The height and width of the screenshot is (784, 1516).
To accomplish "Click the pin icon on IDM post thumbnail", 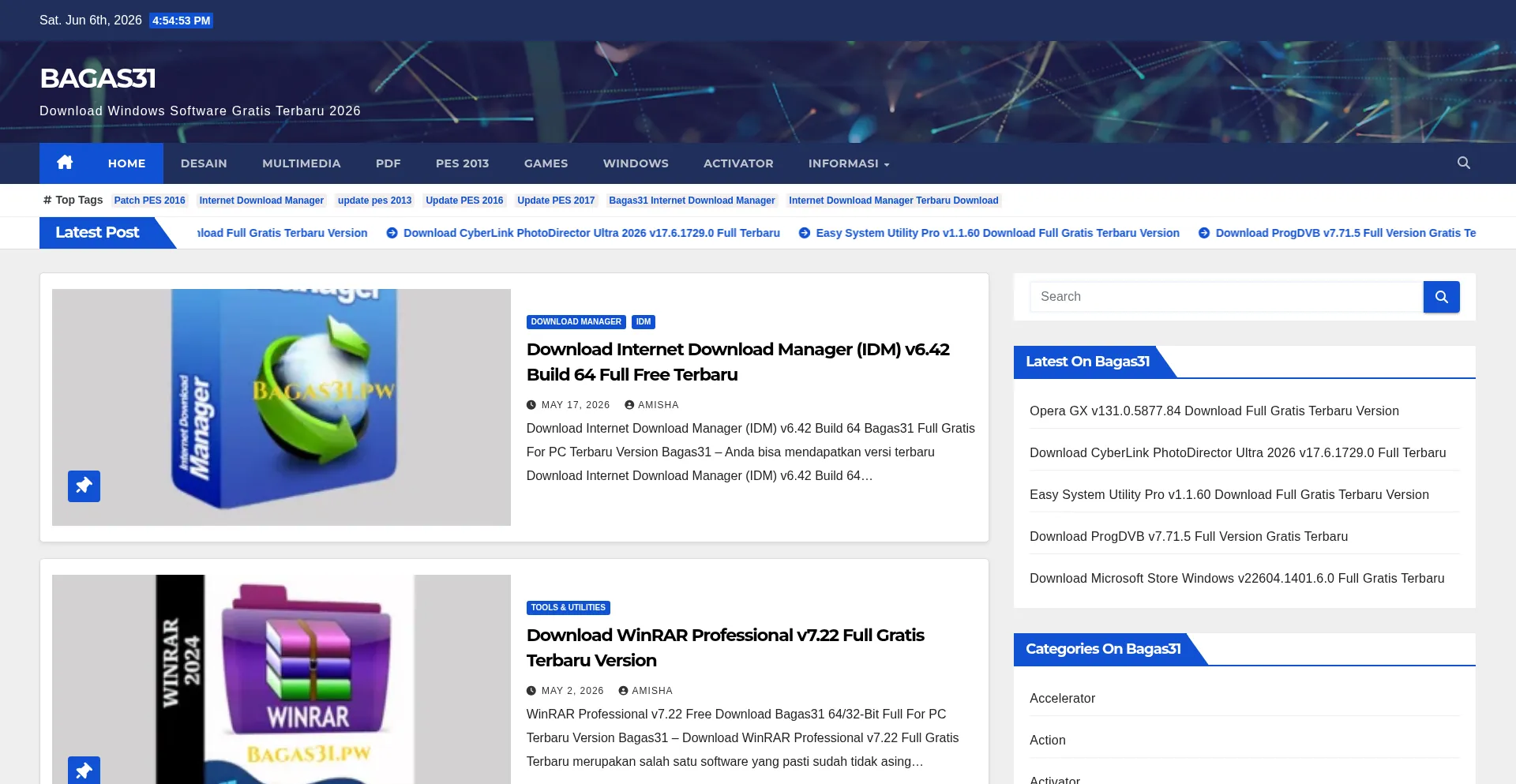I will click(84, 486).
